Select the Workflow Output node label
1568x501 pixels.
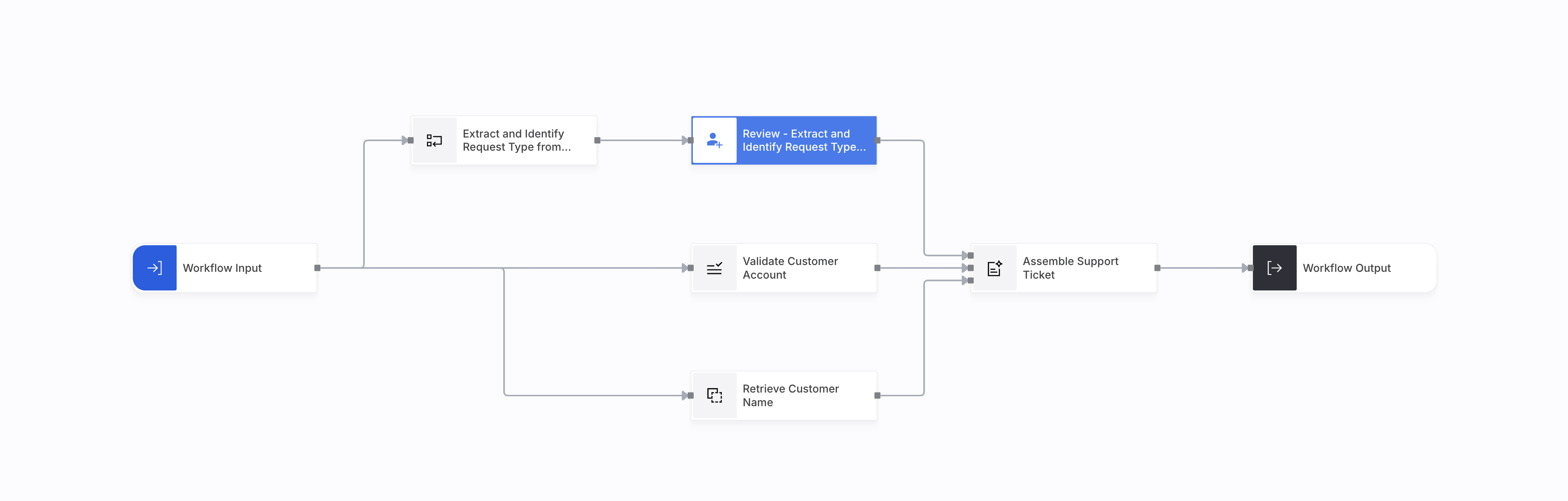point(1347,268)
